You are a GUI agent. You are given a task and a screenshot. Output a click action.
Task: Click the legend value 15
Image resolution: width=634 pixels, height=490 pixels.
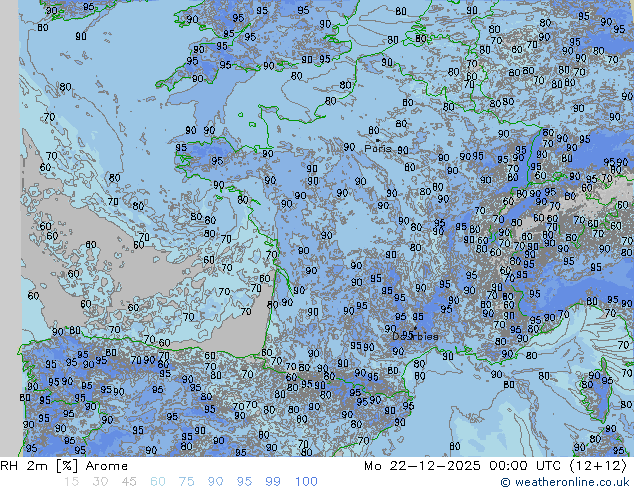71,482
